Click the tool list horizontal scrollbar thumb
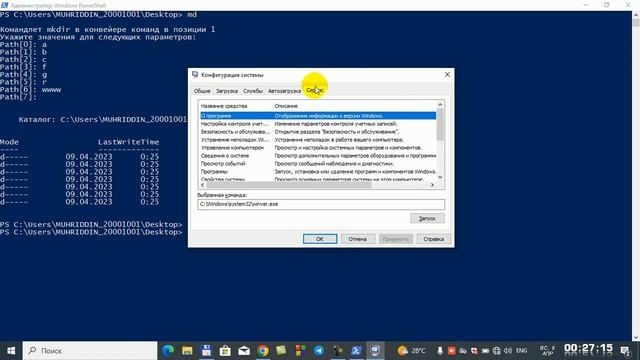 coord(289,185)
